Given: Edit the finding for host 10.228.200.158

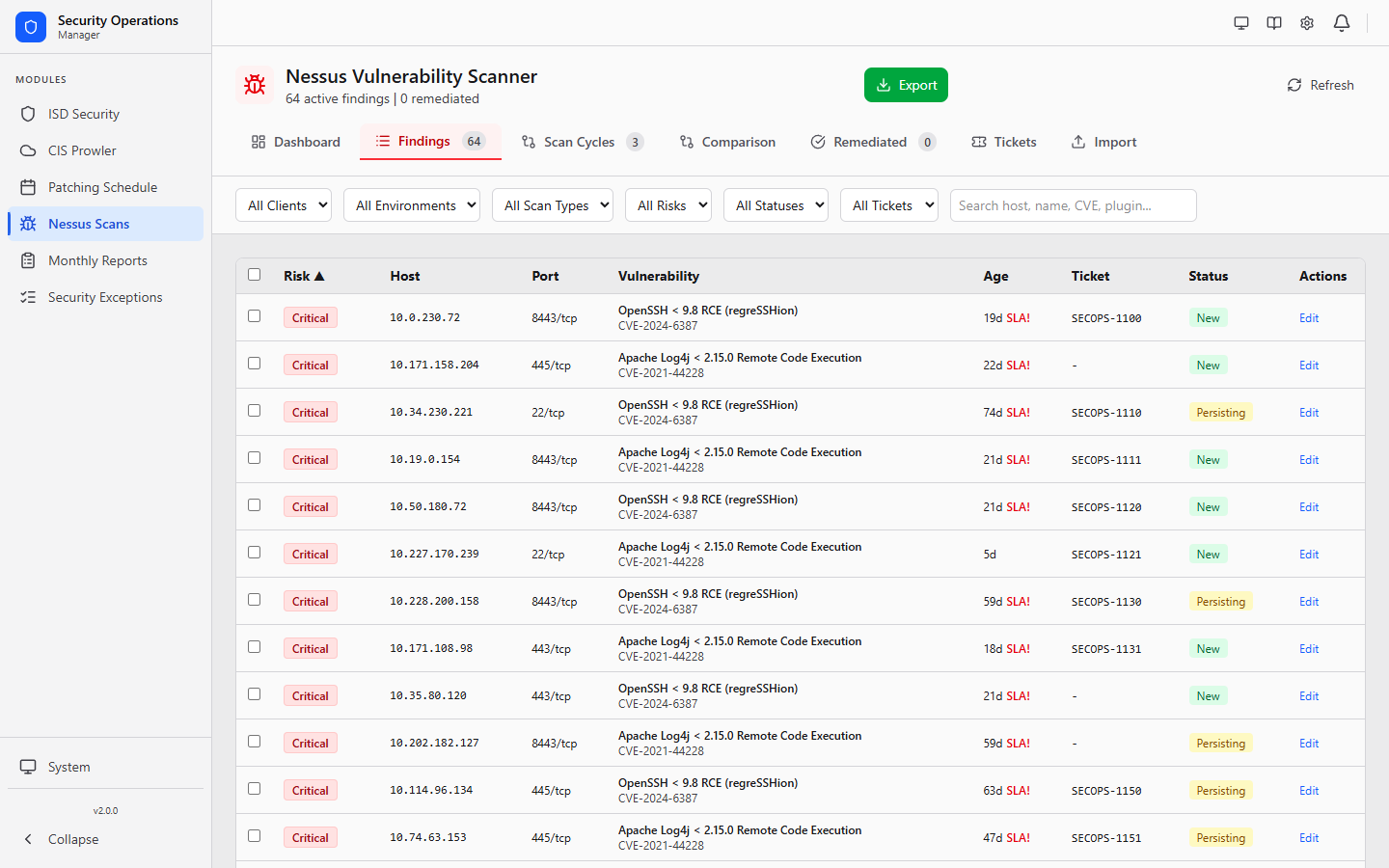Looking at the screenshot, I should [1309, 602].
